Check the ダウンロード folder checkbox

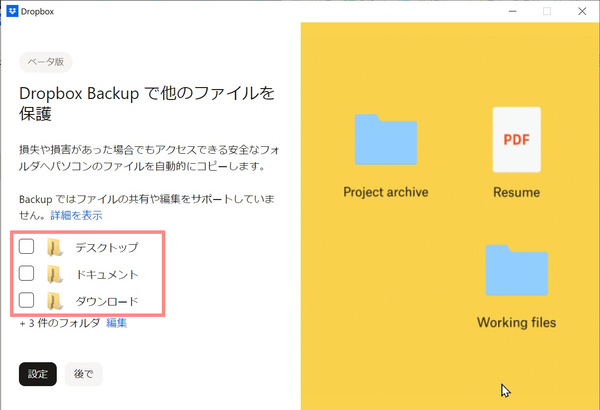click(x=26, y=300)
